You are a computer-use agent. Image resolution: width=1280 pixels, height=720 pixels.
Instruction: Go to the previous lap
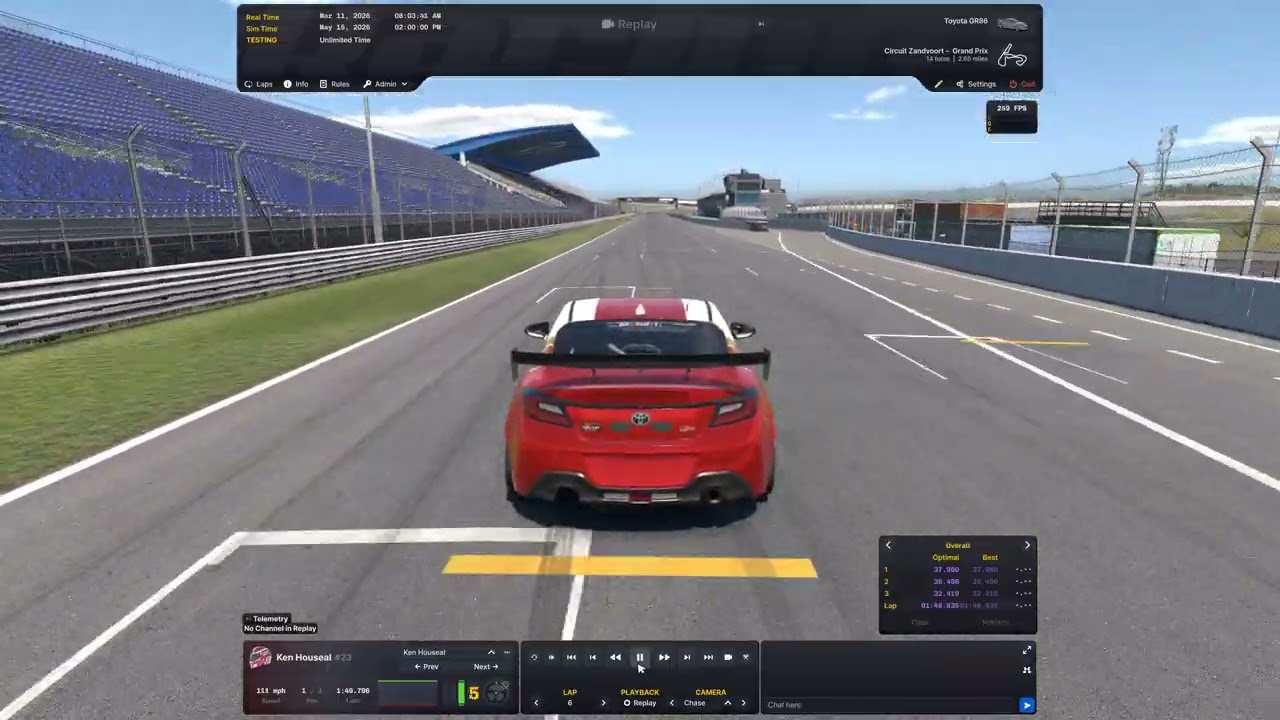click(536, 703)
